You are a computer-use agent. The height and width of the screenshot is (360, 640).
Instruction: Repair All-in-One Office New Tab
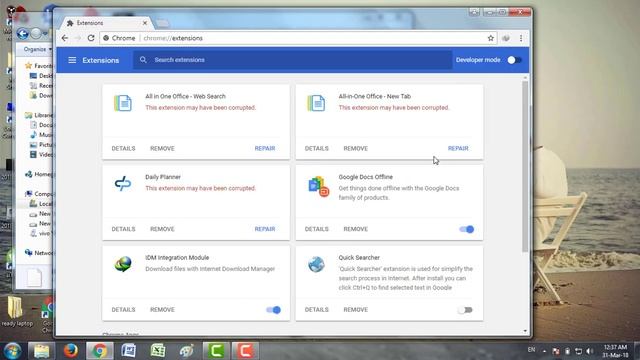tap(458, 149)
